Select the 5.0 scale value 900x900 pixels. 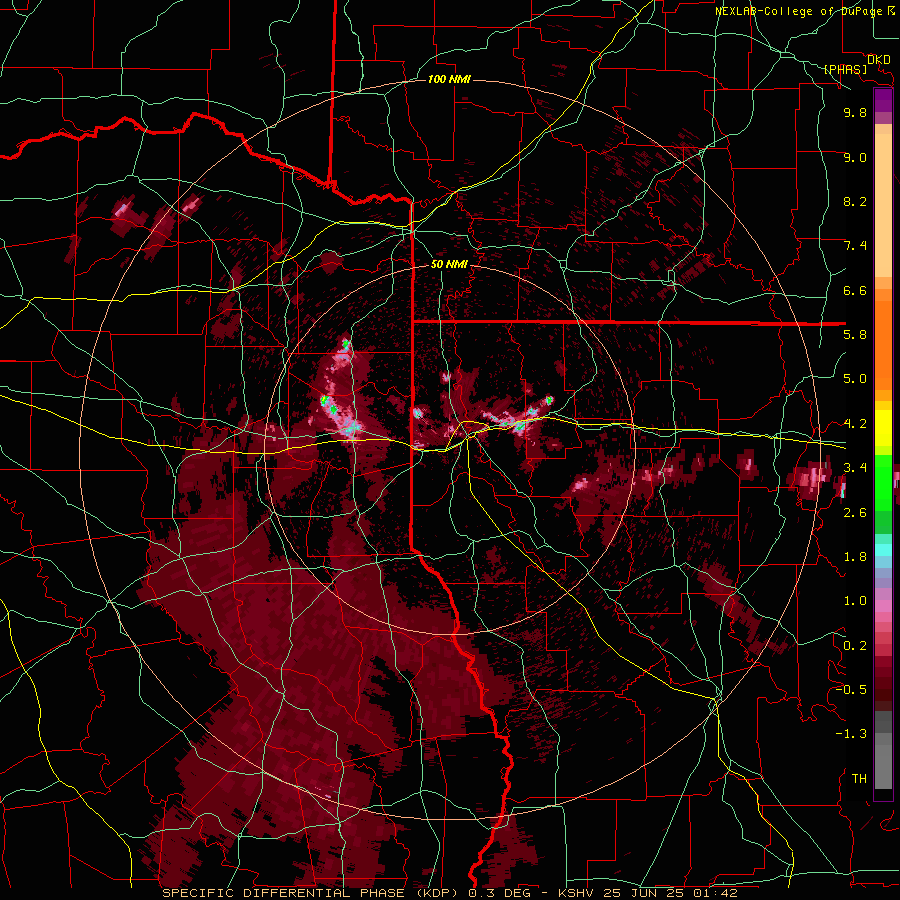point(855,379)
